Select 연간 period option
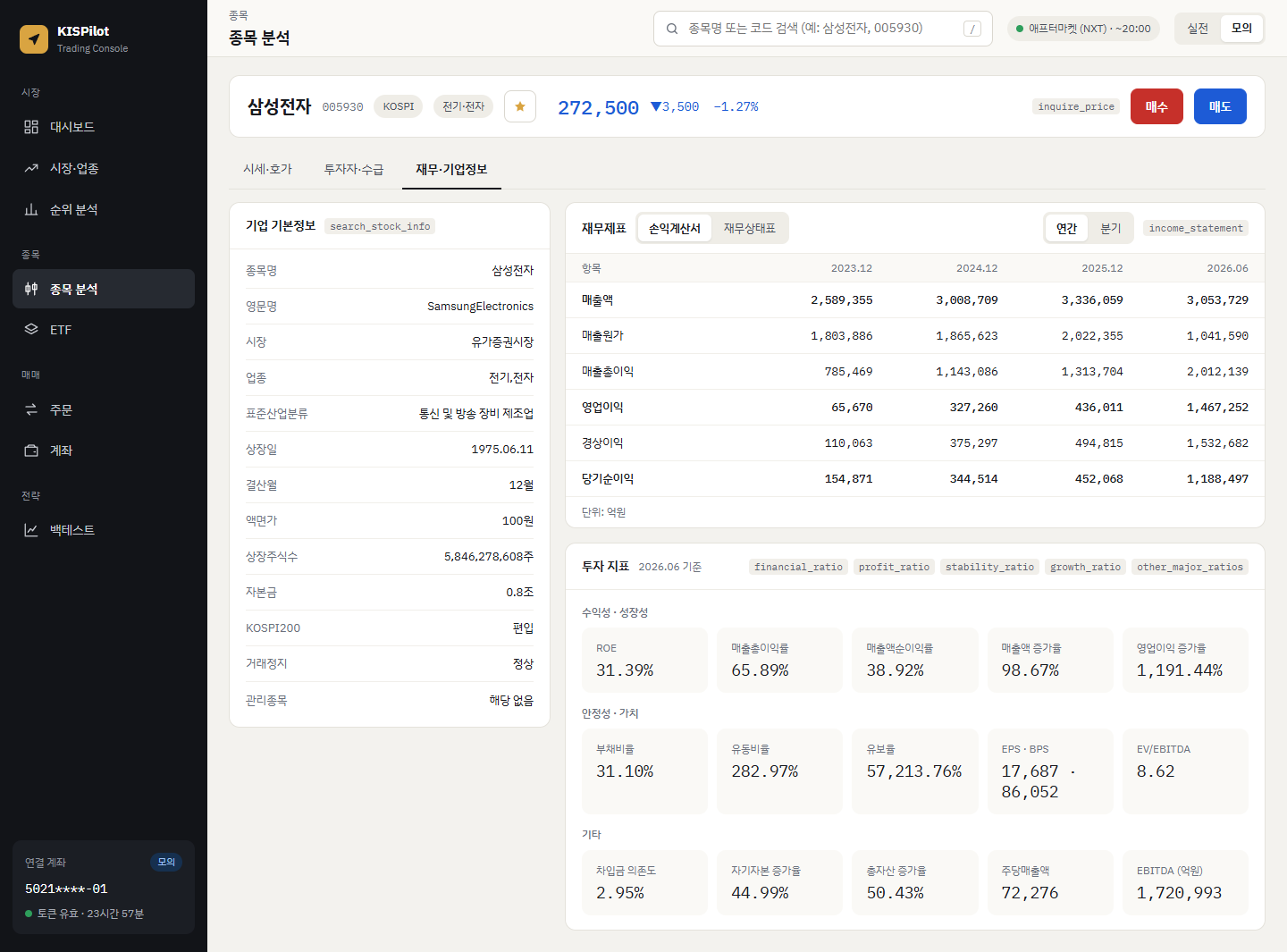The height and width of the screenshot is (952, 1287). point(1066,228)
